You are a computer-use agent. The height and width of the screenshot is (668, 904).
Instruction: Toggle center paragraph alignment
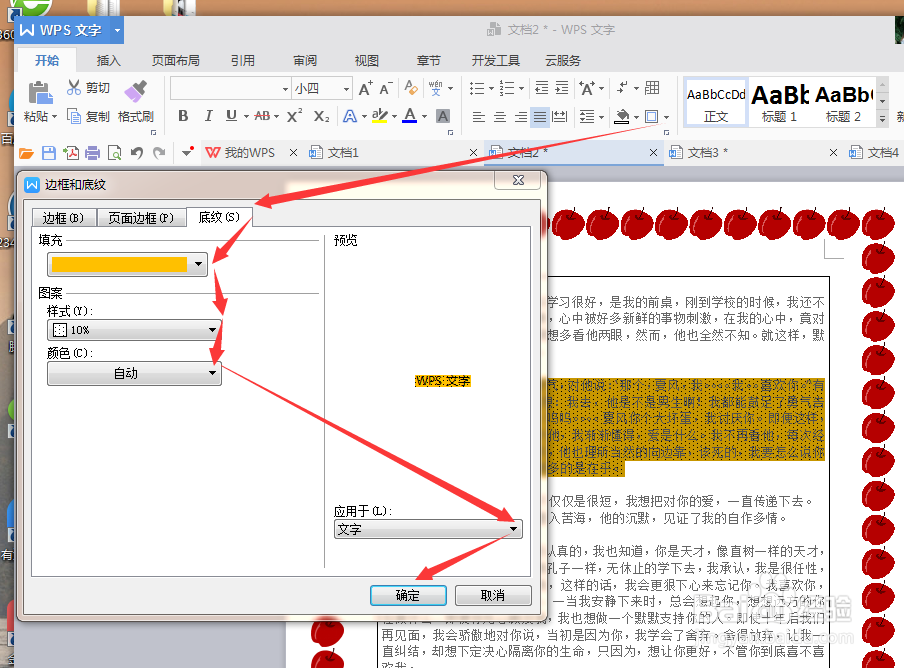click(499, 116)
